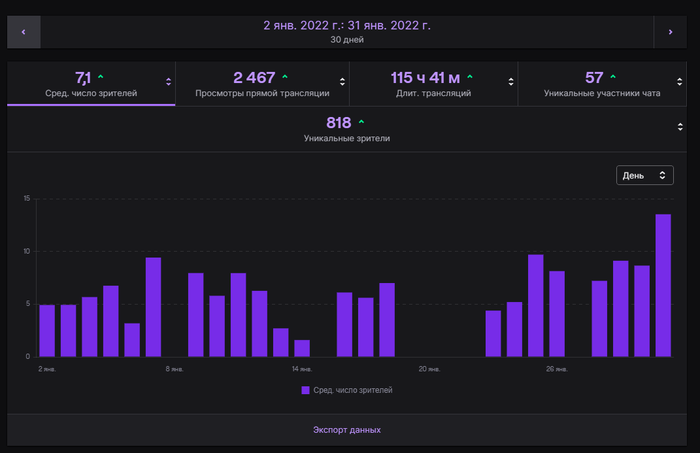
Task: Click the legend label Сред. число зрителей
Action: pos(353,390)
